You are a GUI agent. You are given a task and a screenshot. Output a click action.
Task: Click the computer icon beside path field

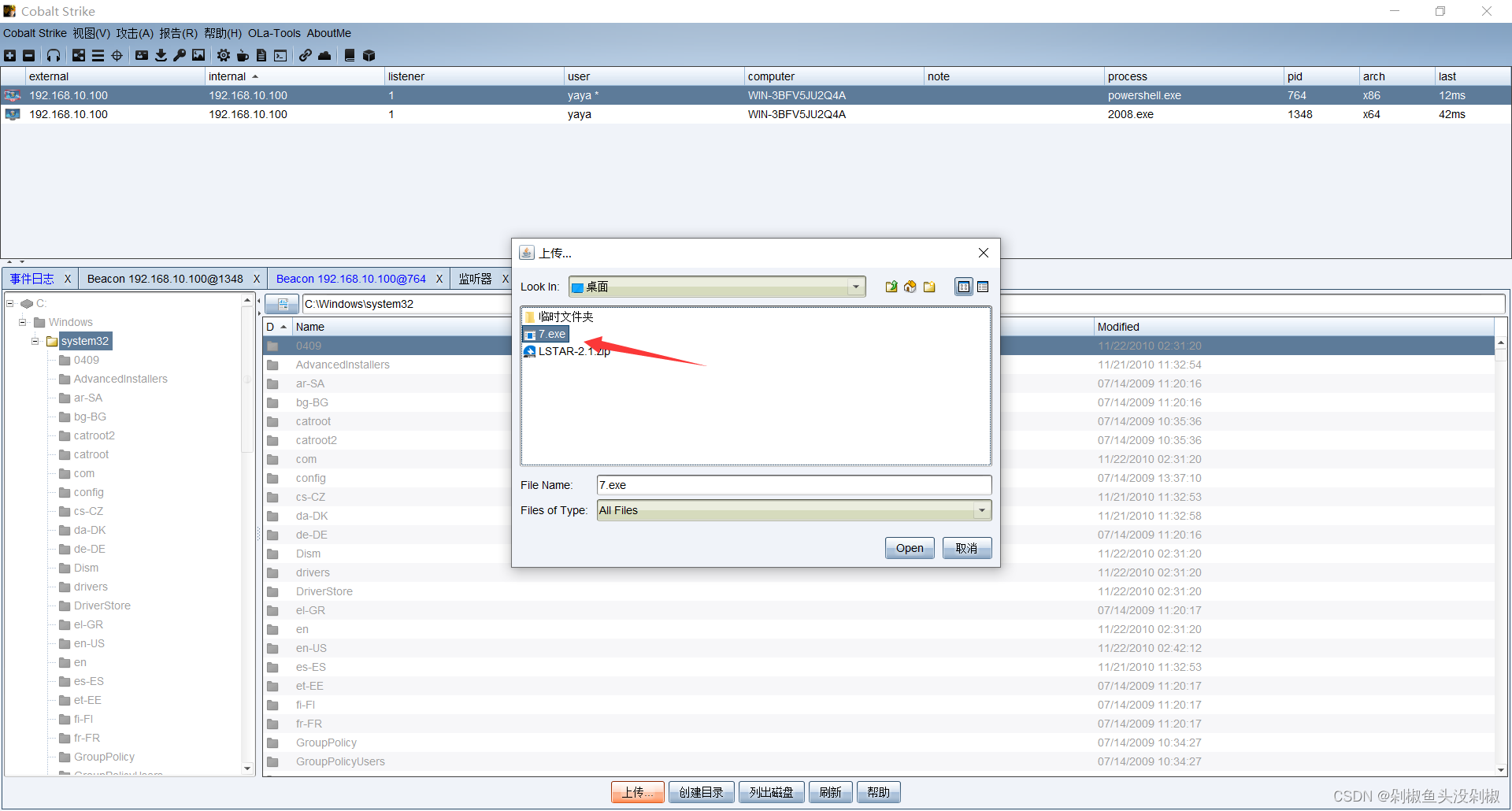click(x=282, y=304)
